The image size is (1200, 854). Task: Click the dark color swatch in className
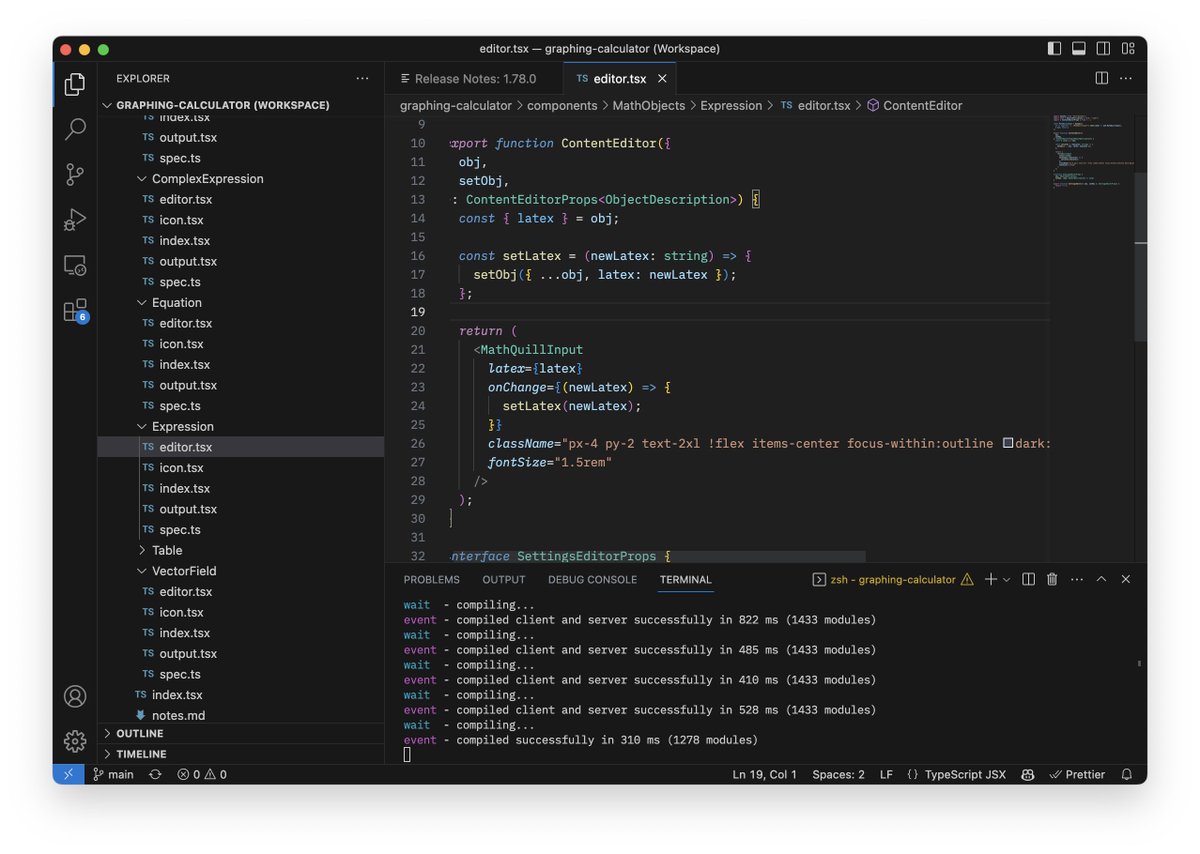pos(1007,443)
